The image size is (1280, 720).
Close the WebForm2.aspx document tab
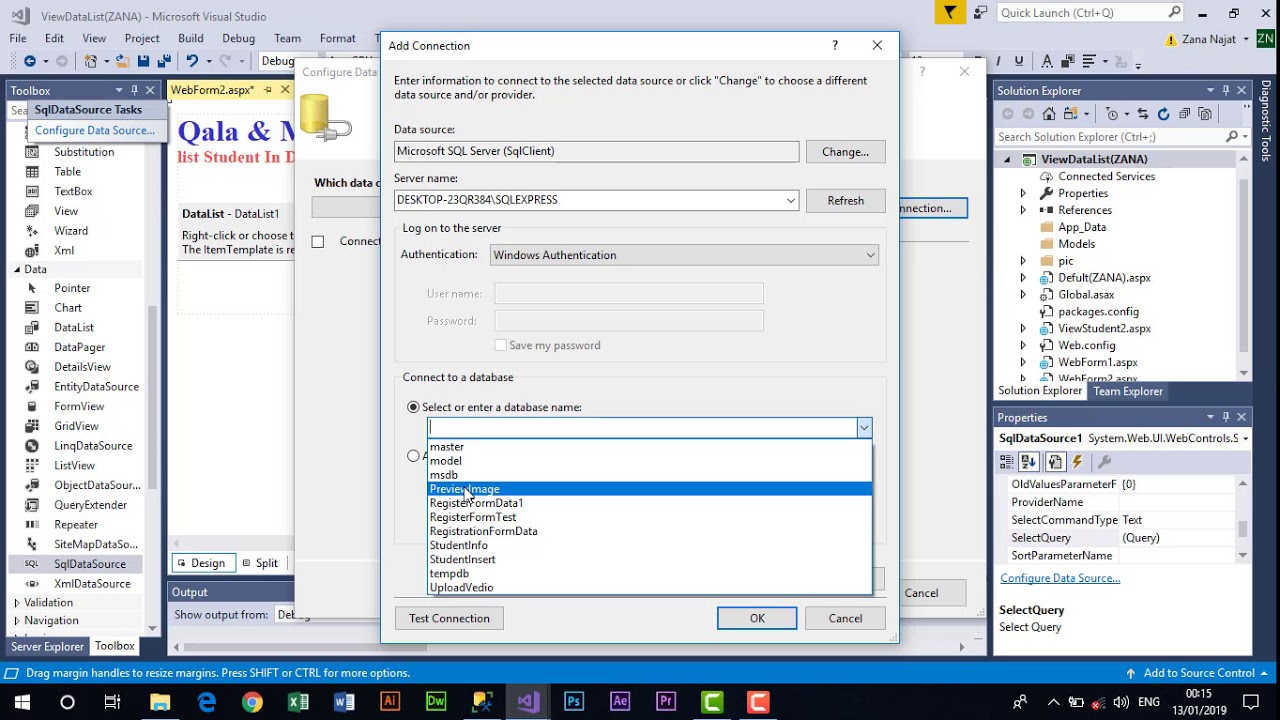[285, 90]
